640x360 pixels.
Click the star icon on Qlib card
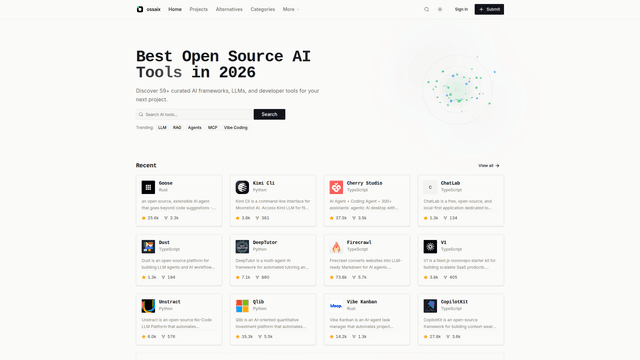pos(238,337)
